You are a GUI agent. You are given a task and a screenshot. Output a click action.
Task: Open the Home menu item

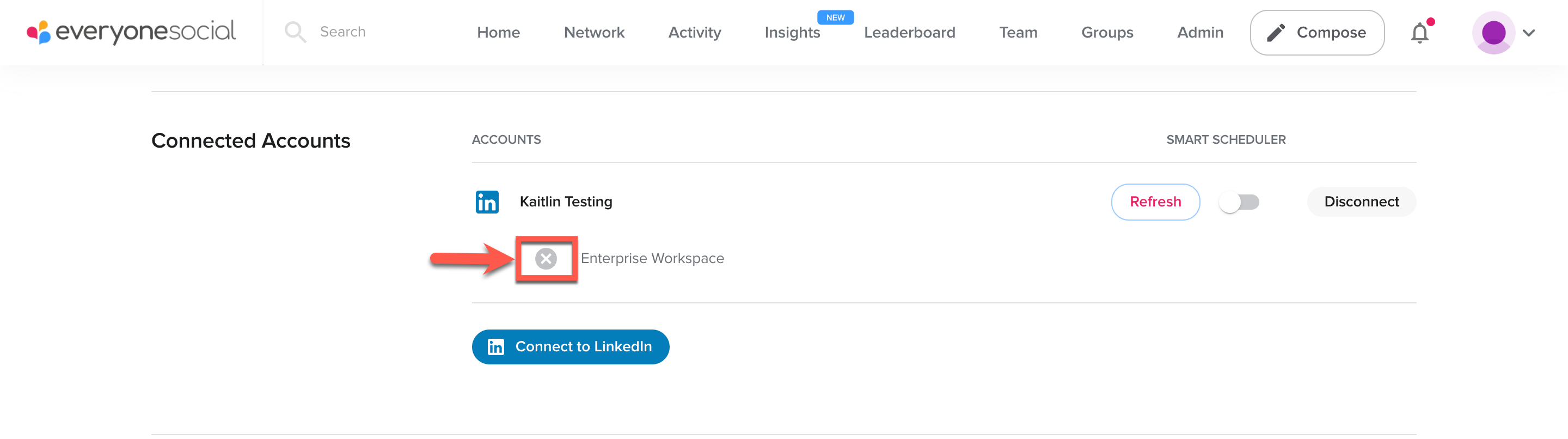pos(498,32)
